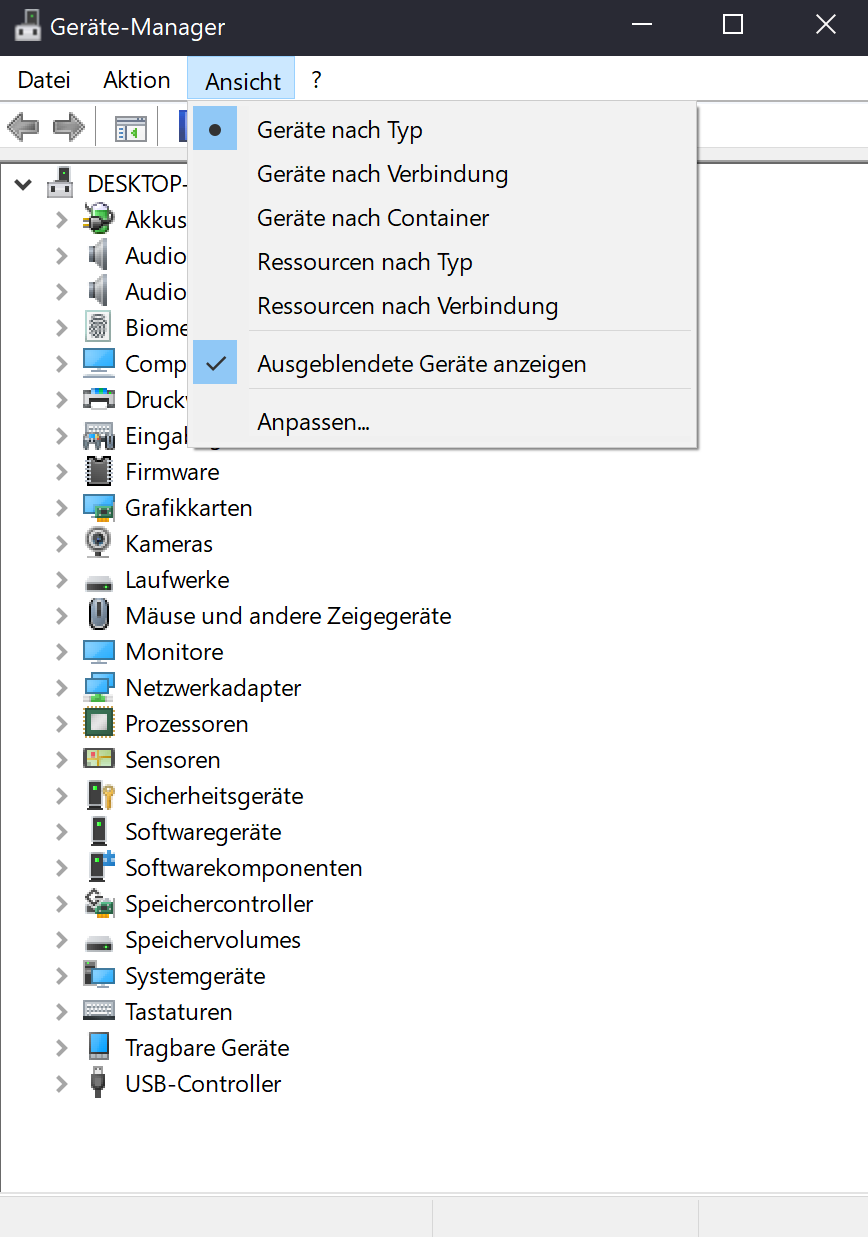Click the USB-Controller plug icon

coord(98,1084)
